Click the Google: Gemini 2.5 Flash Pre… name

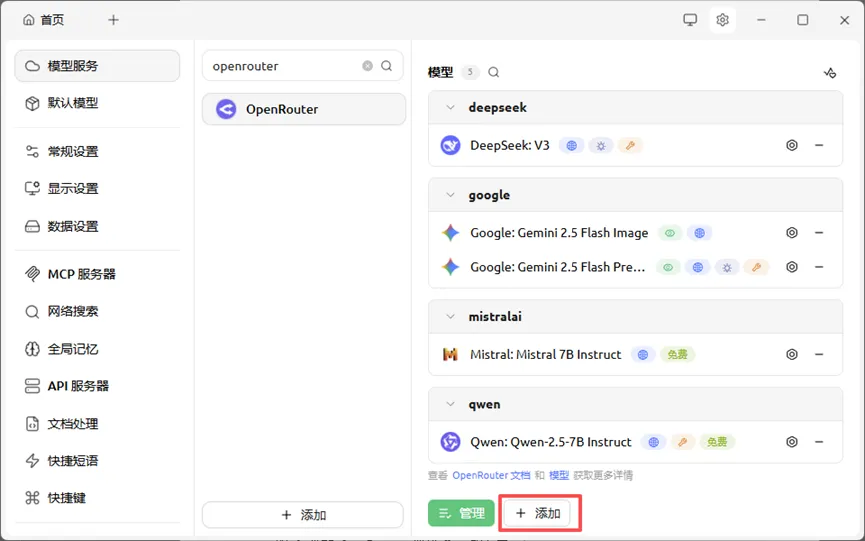pyautogui.click(x=557, y=267)
